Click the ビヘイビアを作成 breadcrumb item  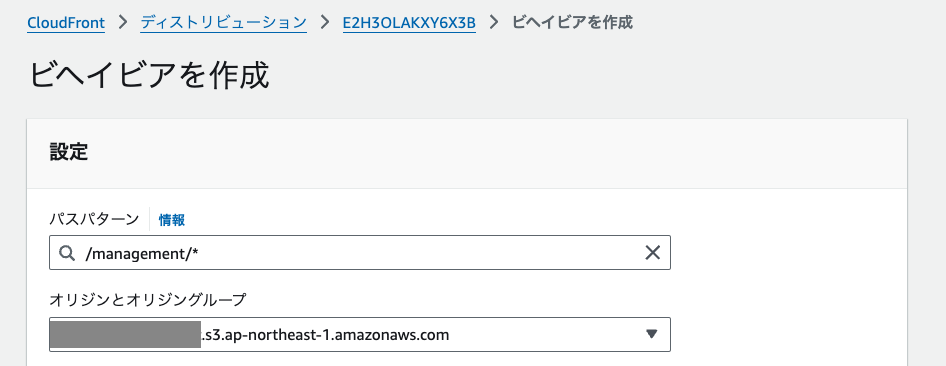click(x=572, y=23)
